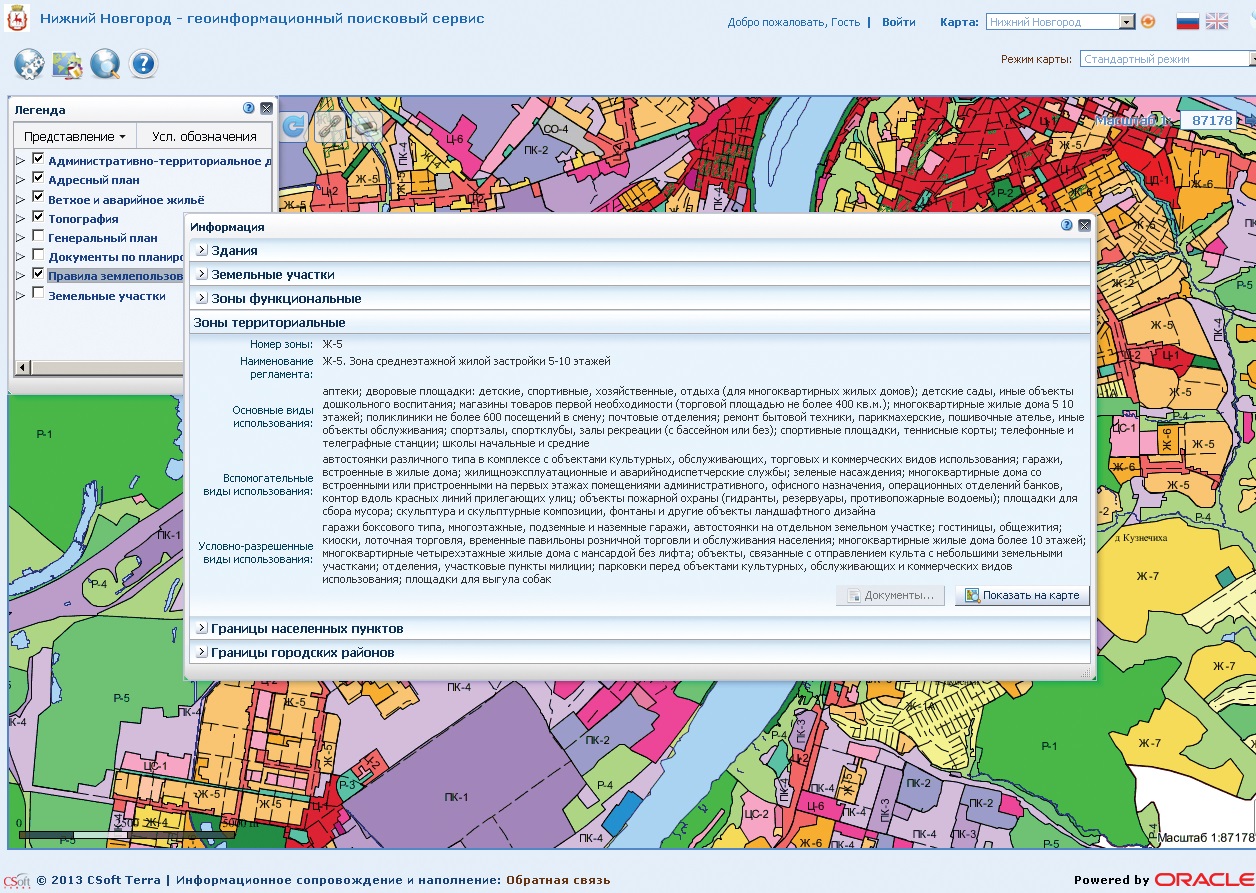Toggle the Ветхое и аварийное жильё checkbox
Image resolution: width=1256 pixels, height=893 pixels.
coord(38,198)
